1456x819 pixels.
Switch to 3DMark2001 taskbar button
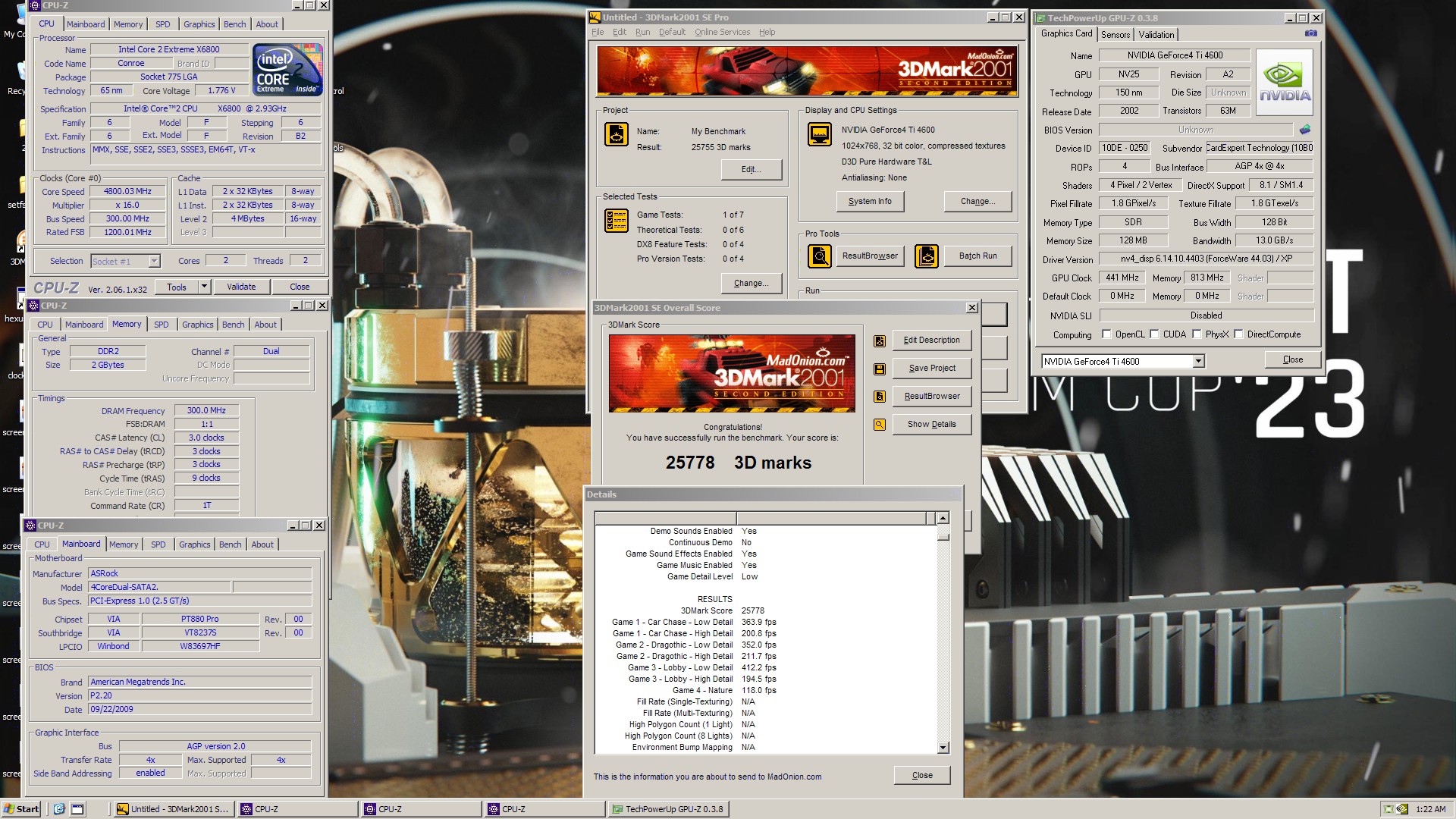pos(173,809)
